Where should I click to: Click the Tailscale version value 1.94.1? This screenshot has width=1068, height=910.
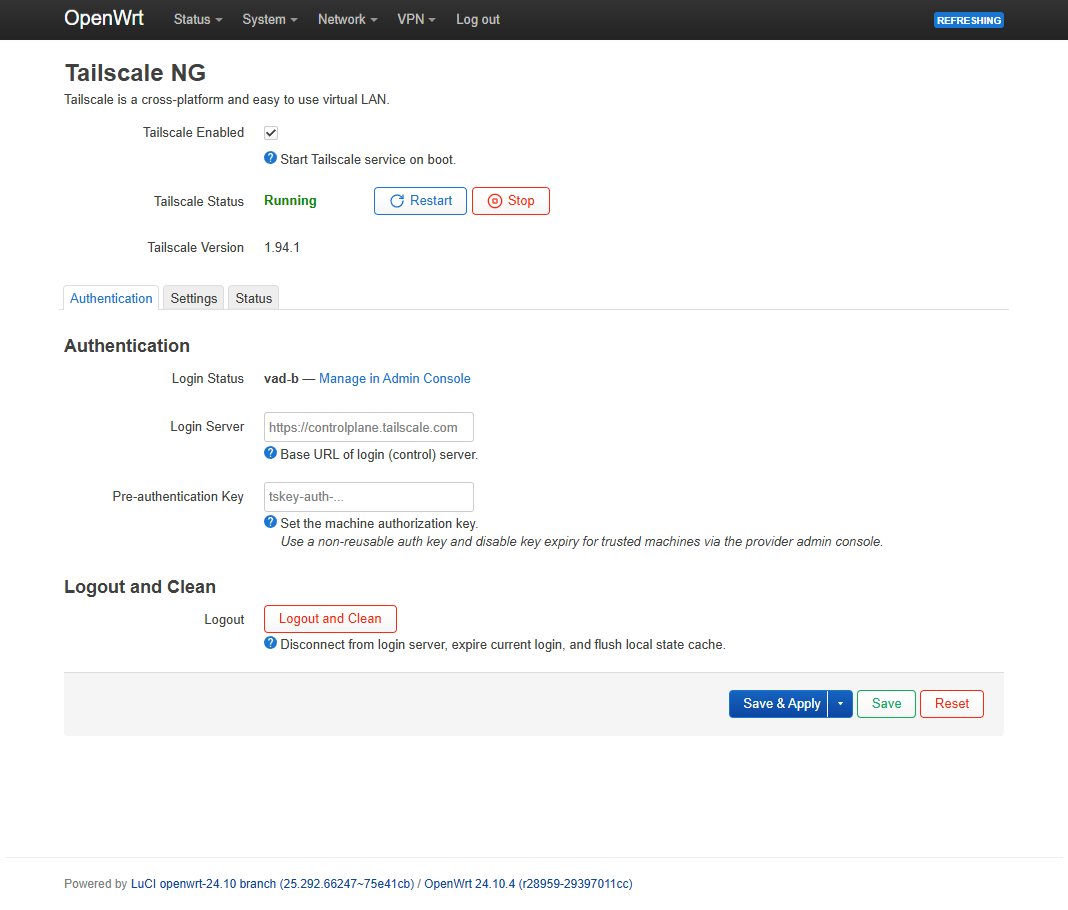coord(282,248)
